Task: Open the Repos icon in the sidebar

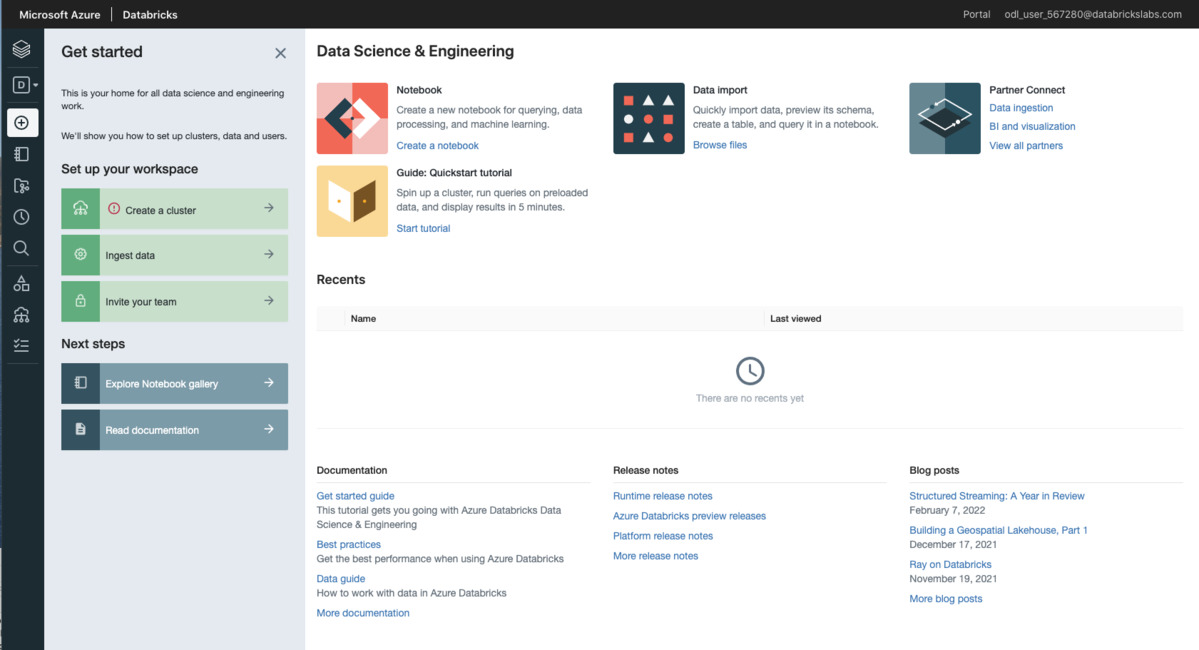Action: 21,186
